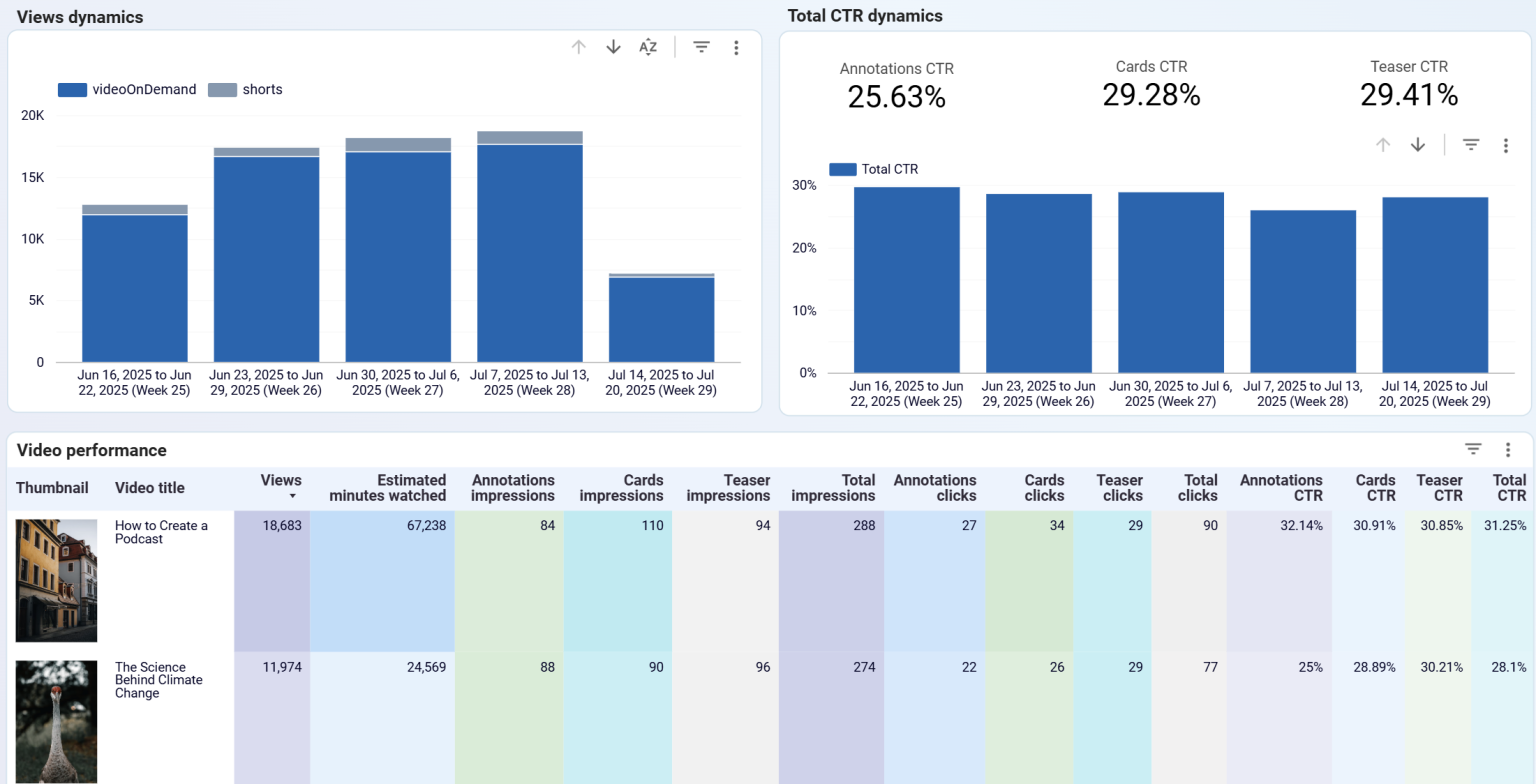Open the three-dot menu on Views dynamics
This screenshot has width=1536, height=784.
737,46
